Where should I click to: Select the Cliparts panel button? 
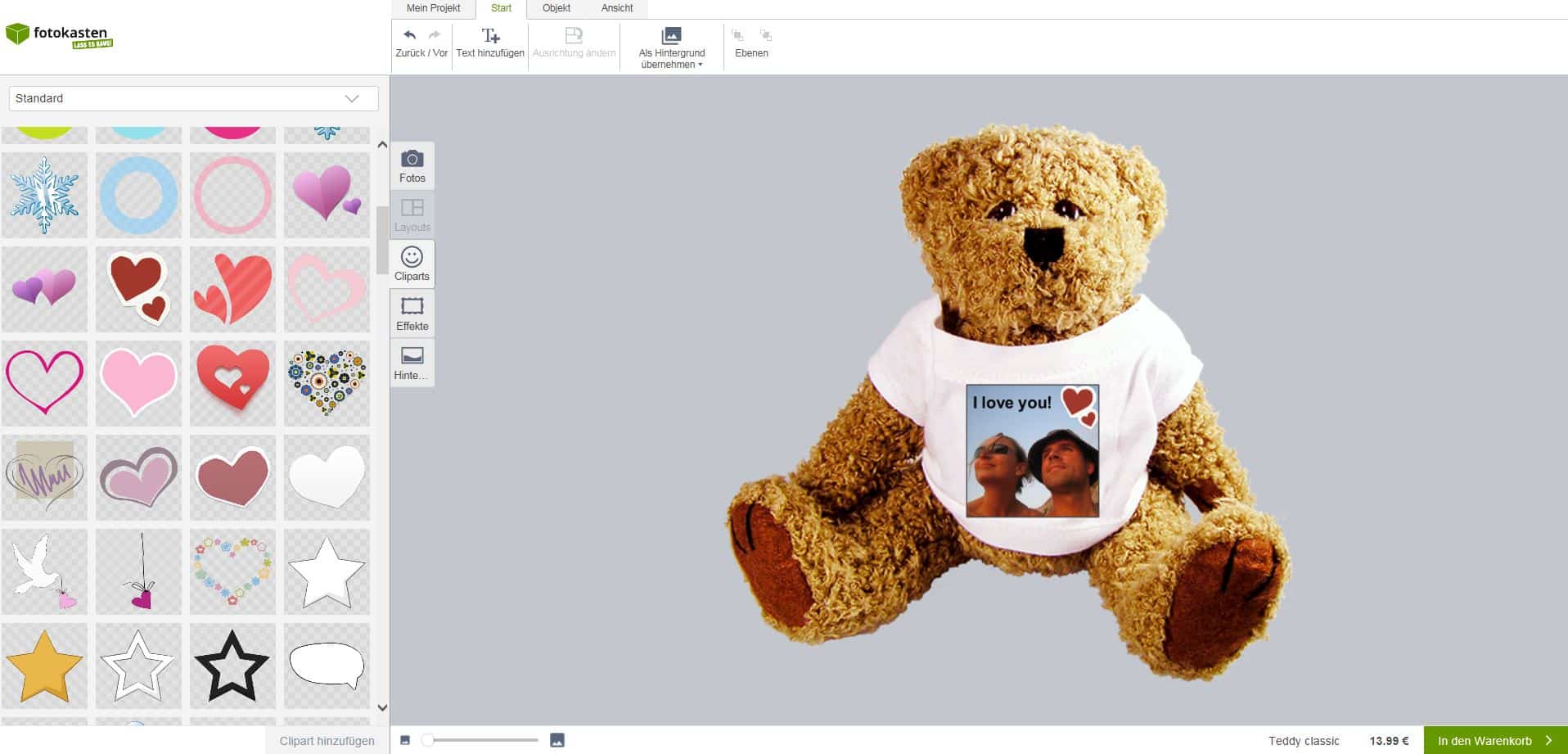pyautogui.click(x=412, y=264)
